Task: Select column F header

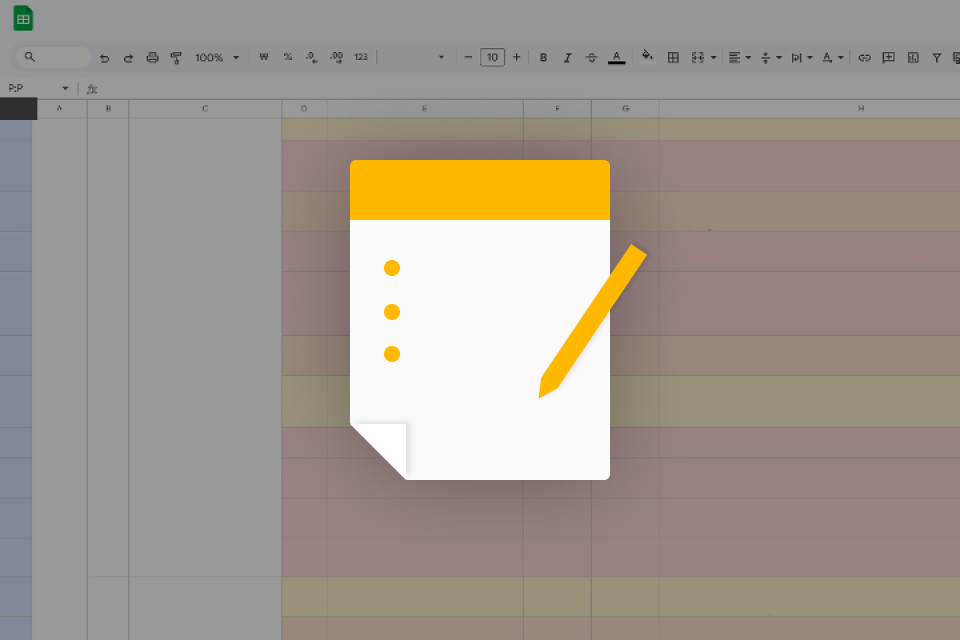Action: click(557, 108)
